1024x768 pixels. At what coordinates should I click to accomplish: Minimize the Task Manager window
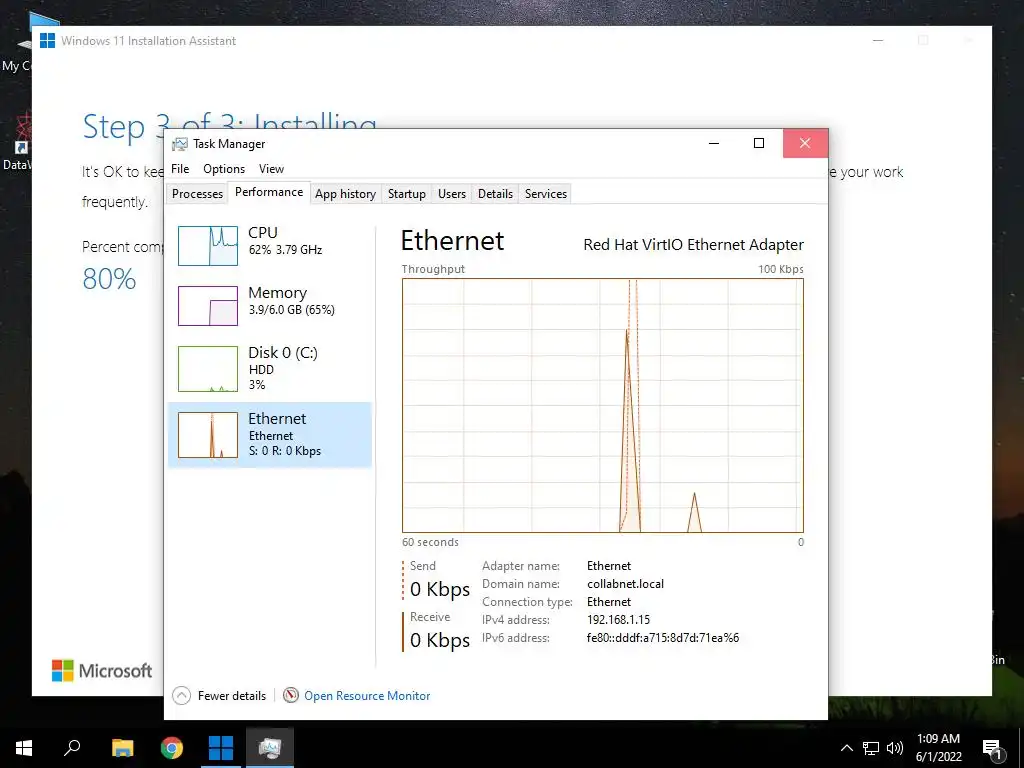click(x=714, y=143)
